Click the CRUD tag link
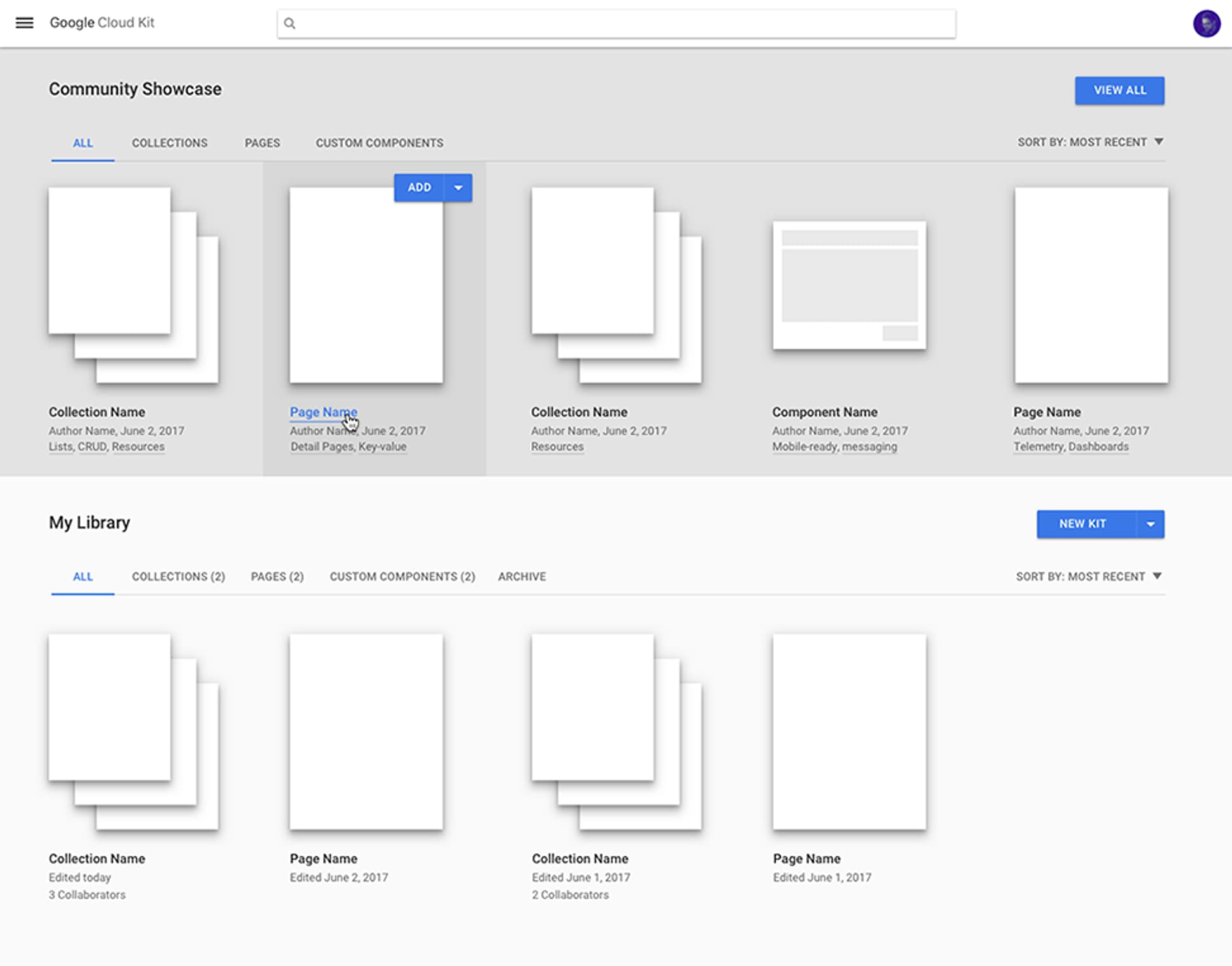Image resolution: width=1232 pixels, height=966 pixels. [x=92, y=446]
